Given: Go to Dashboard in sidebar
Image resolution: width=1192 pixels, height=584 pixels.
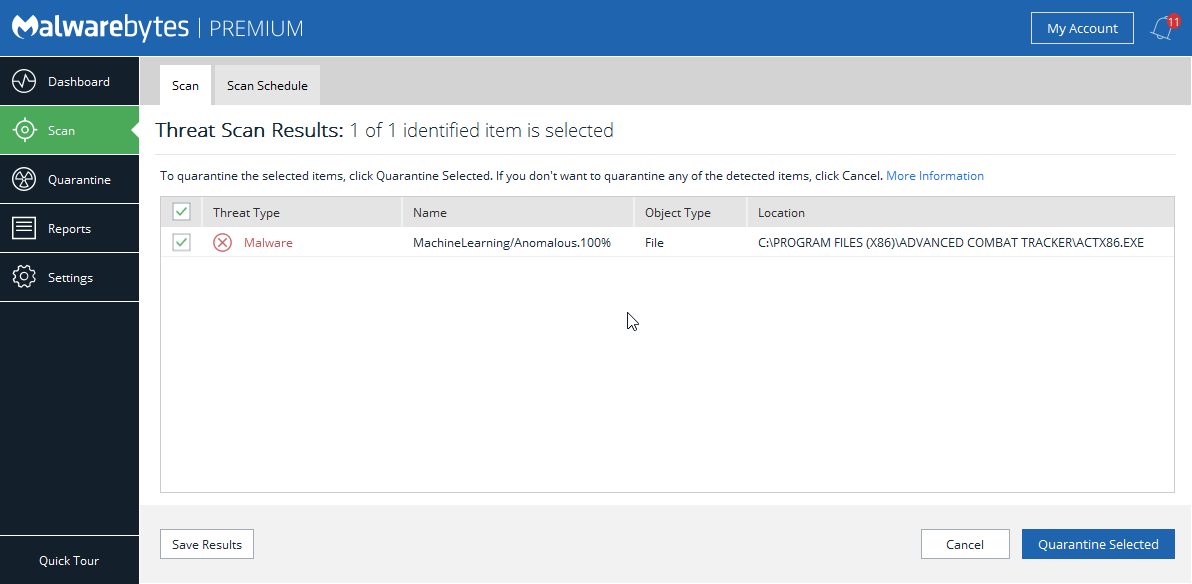Looking at the screenshot, I should pyautogui.click(x=69, y=81).
